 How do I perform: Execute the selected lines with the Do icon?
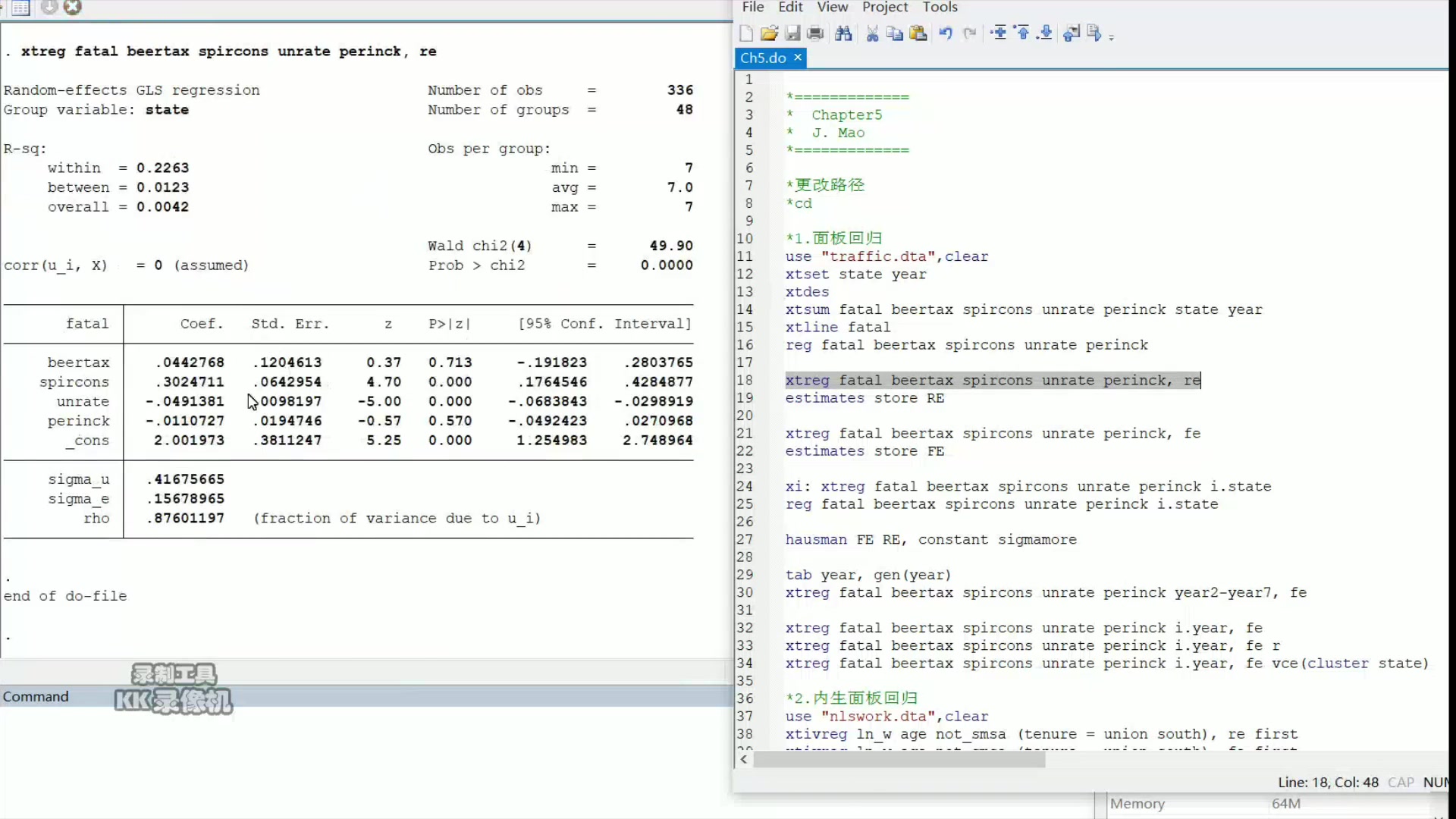click(1094, 33)
